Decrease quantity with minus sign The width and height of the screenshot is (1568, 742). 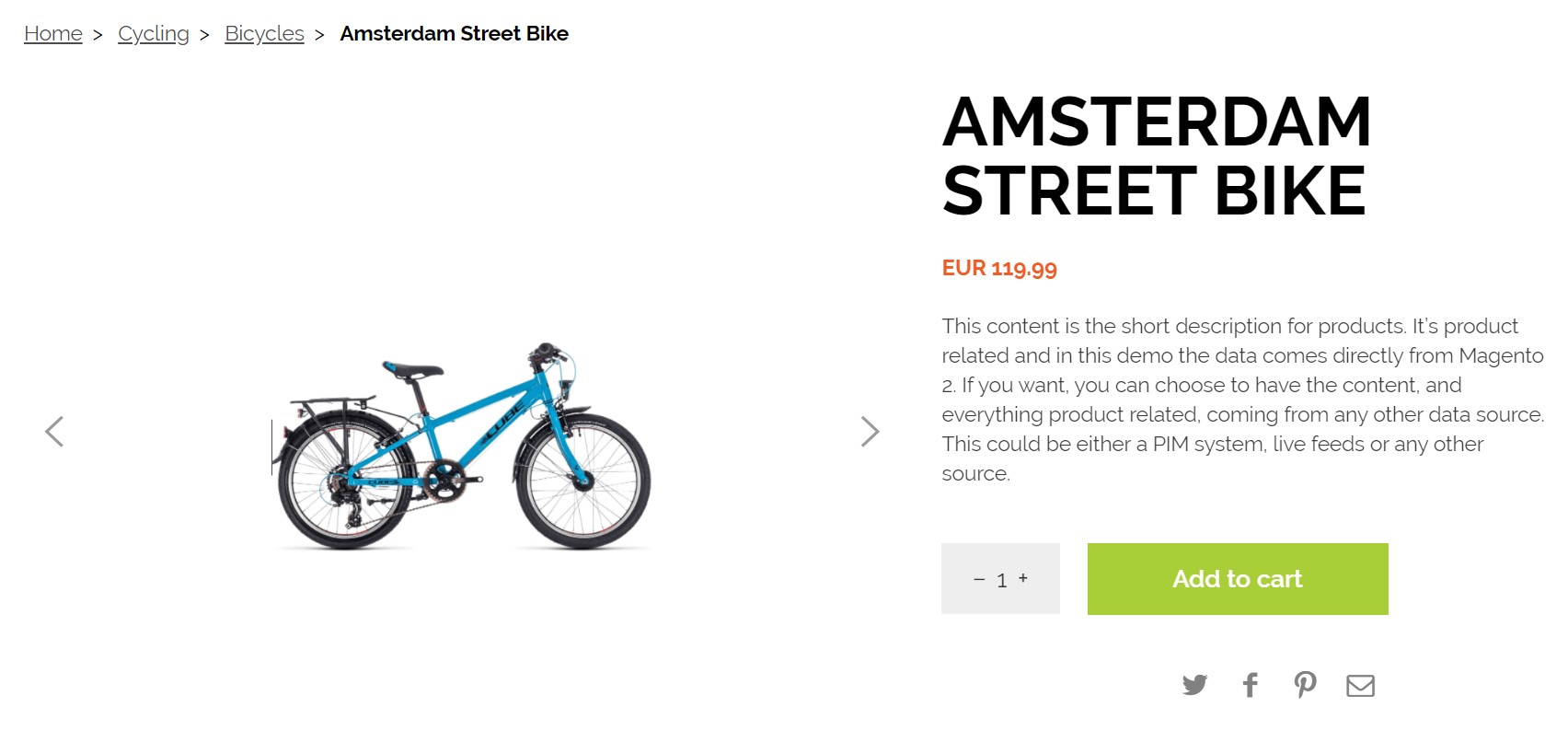pyautogui.click(x=979, y=580)
